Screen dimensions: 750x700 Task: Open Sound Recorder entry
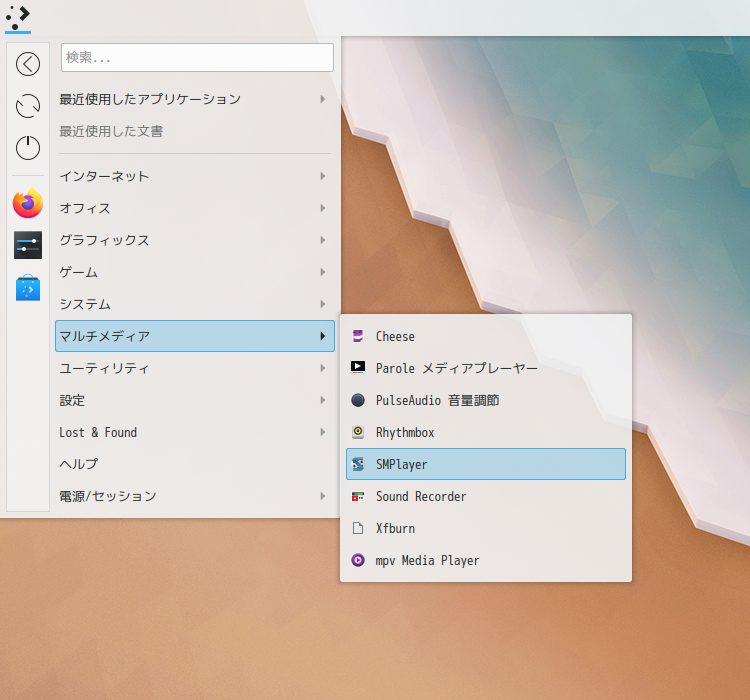coord(485,496)
